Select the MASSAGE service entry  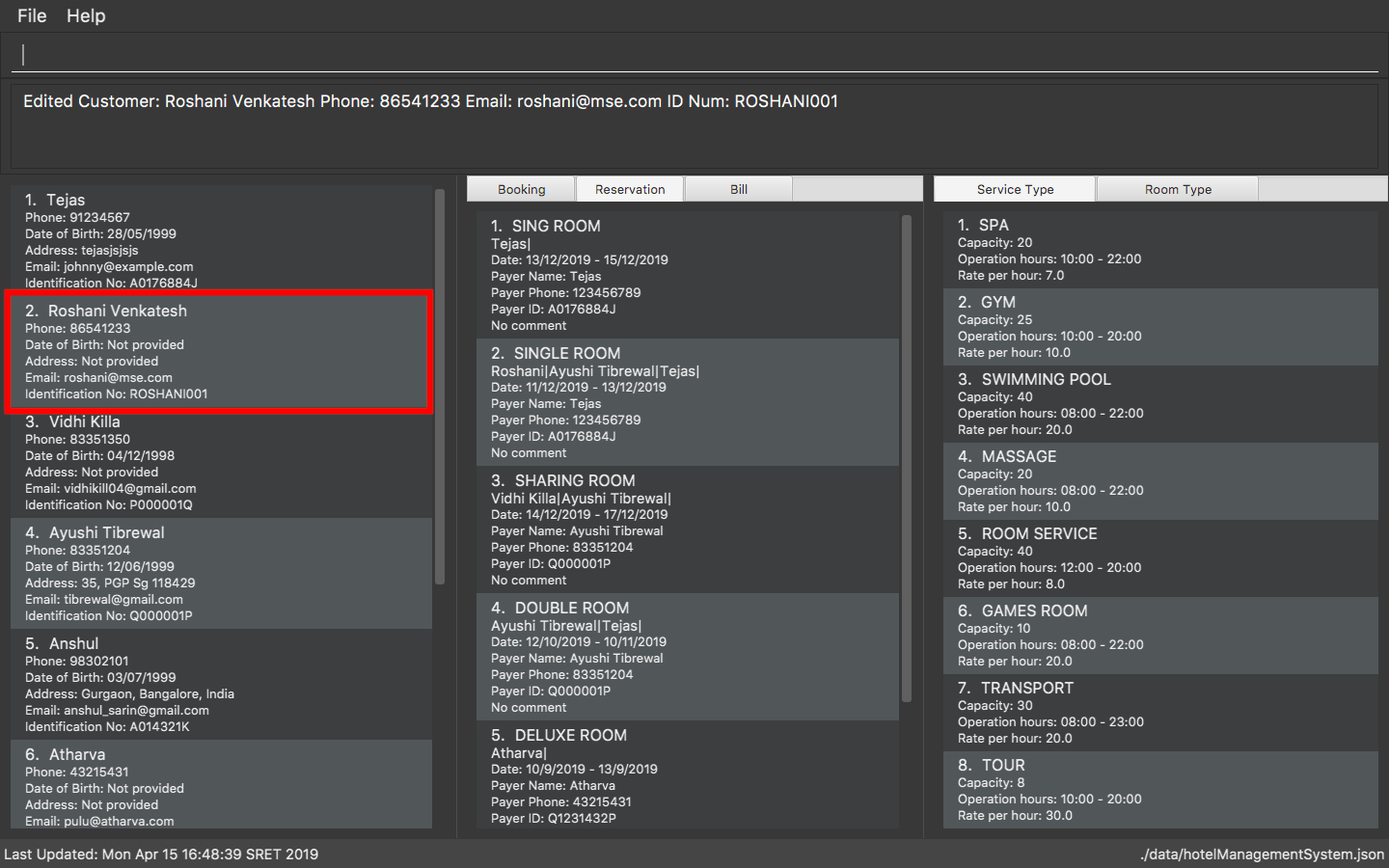pos(1160,481)
